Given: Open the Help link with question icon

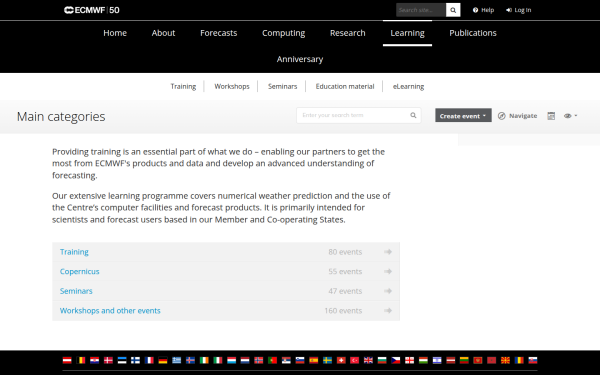Looking at the screenshot, I should [x=483, y=10].
